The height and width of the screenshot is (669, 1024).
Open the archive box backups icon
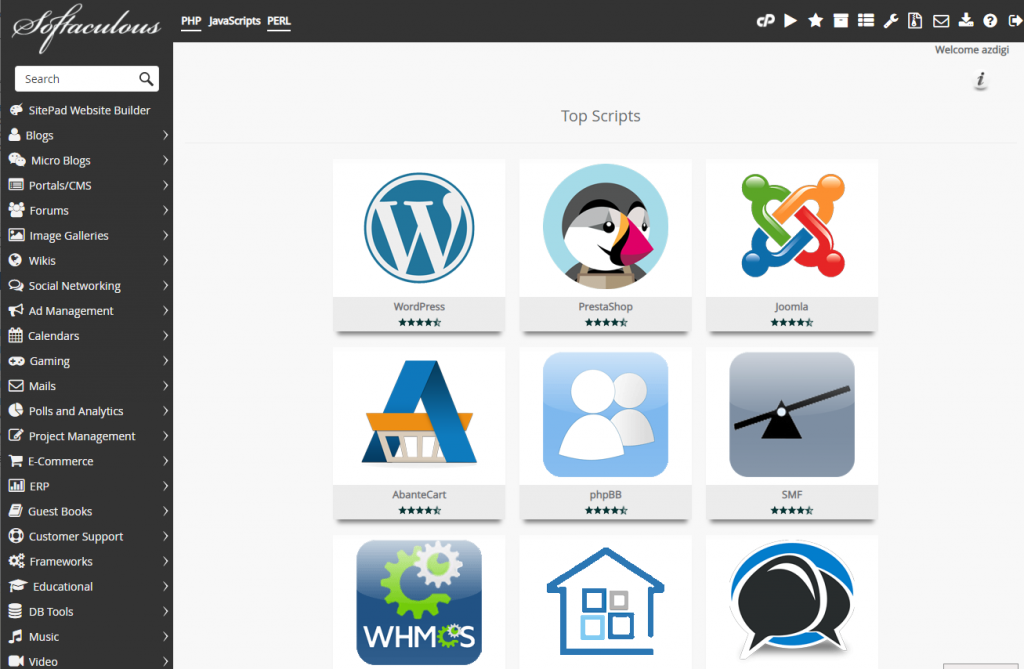840,21
